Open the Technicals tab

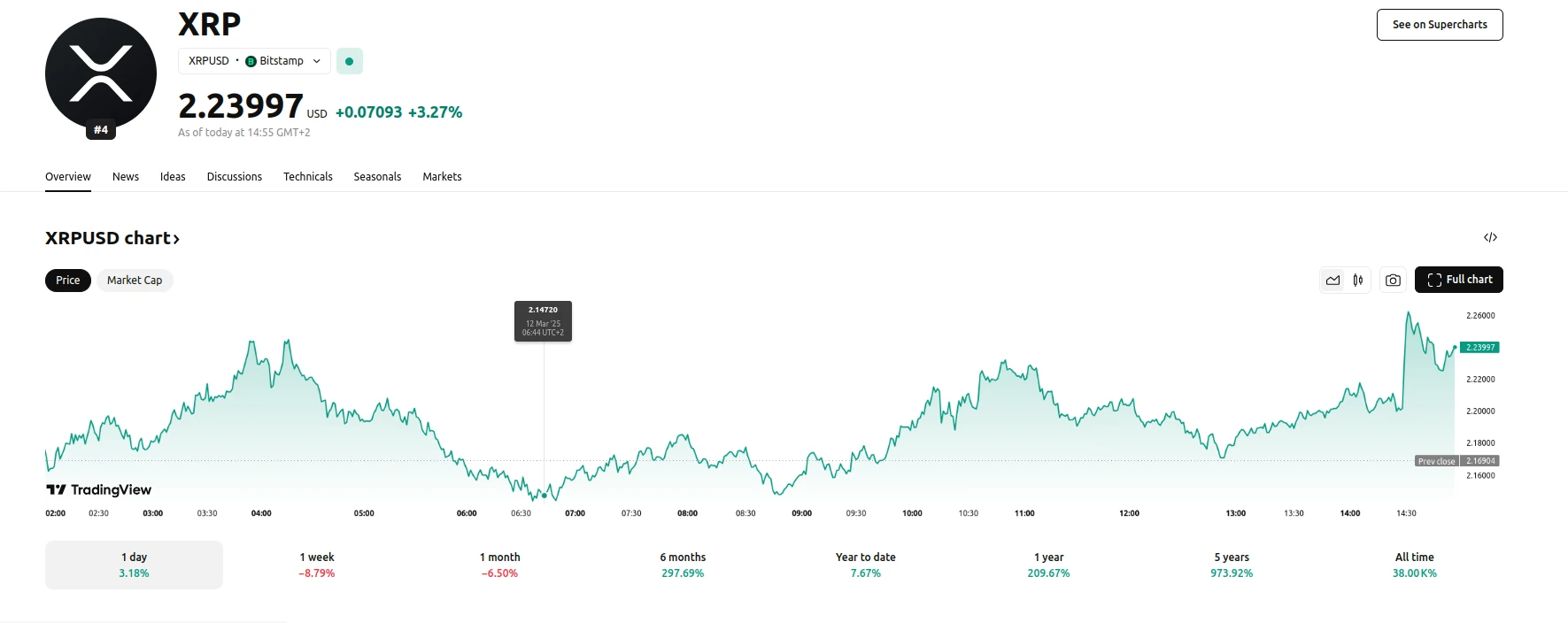point(308,177)
